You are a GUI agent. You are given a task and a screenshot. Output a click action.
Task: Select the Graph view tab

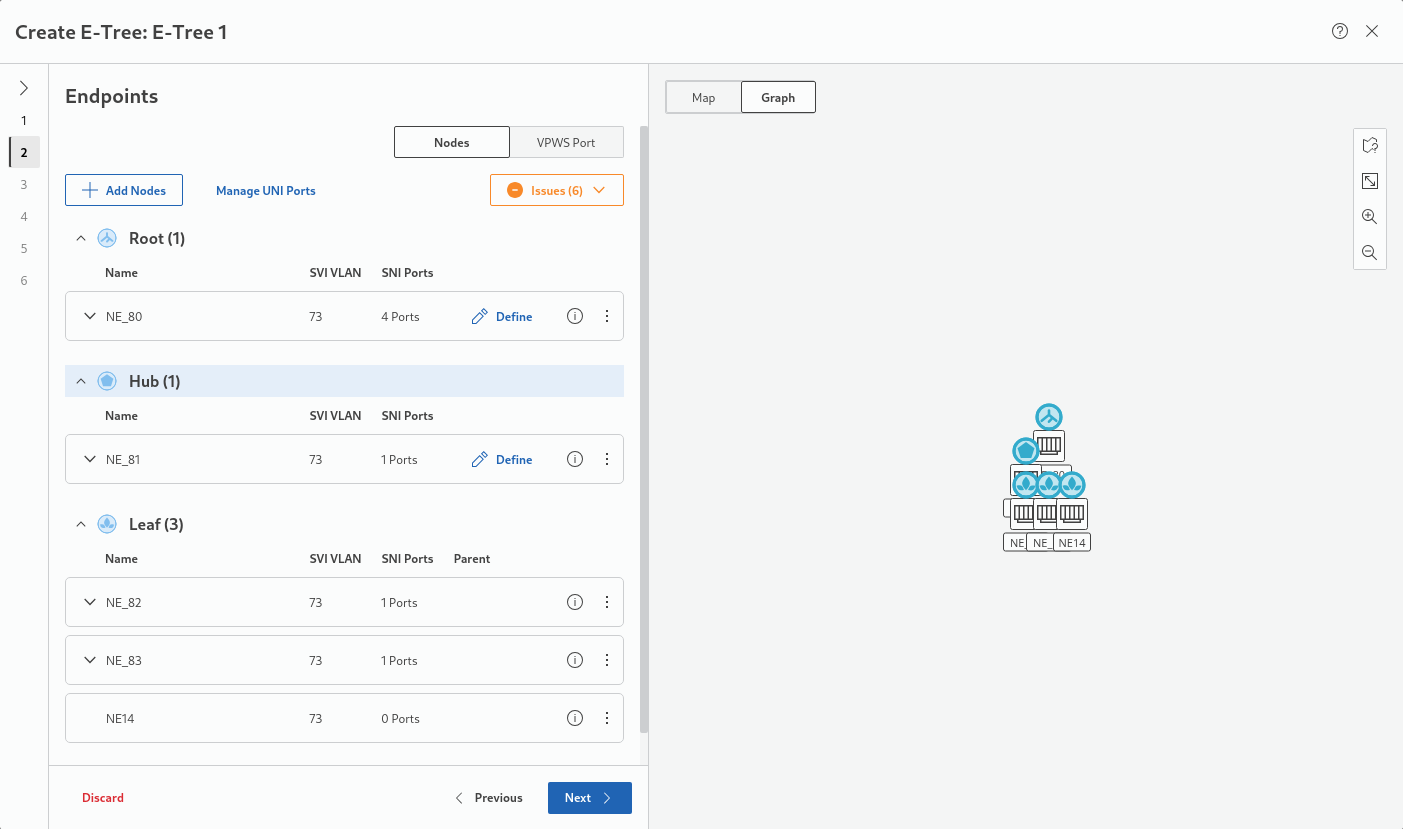(778, 97)
